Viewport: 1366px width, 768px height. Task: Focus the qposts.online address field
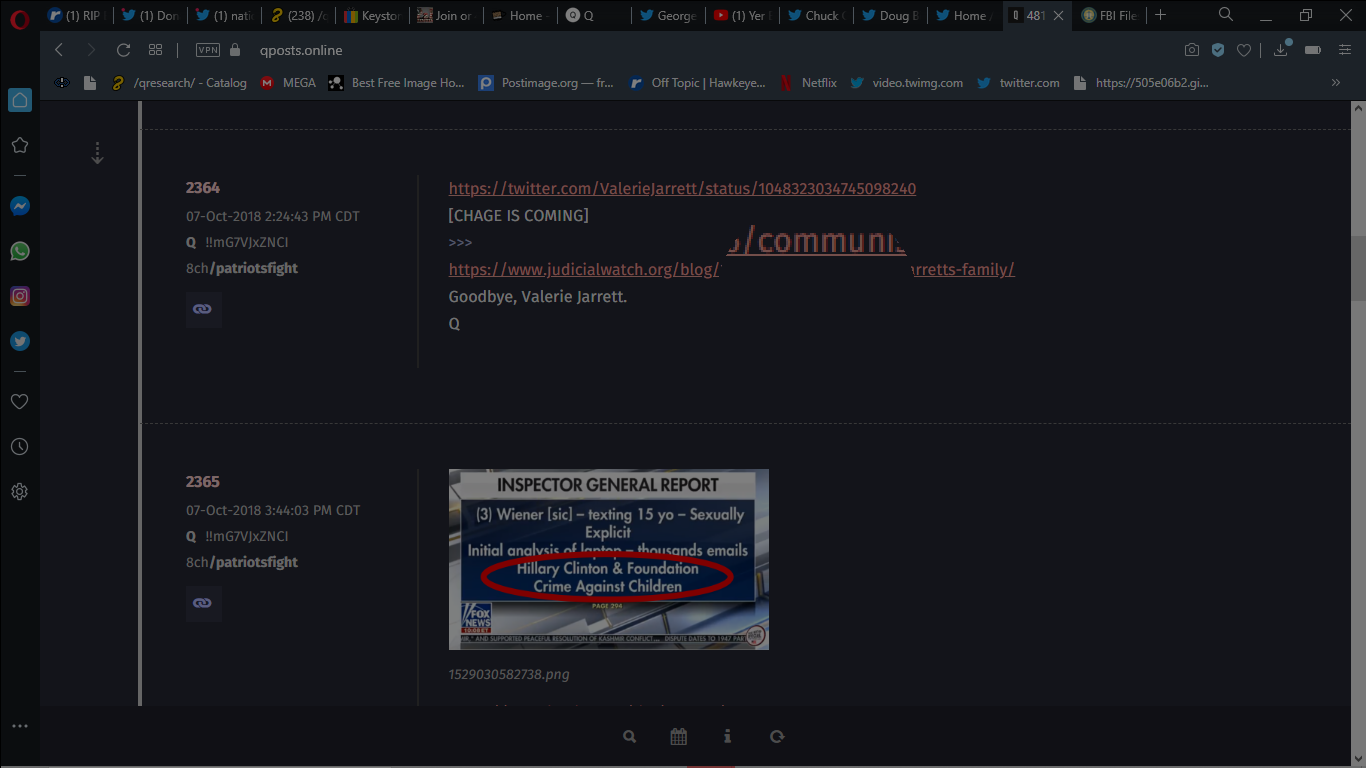[301, 50]
